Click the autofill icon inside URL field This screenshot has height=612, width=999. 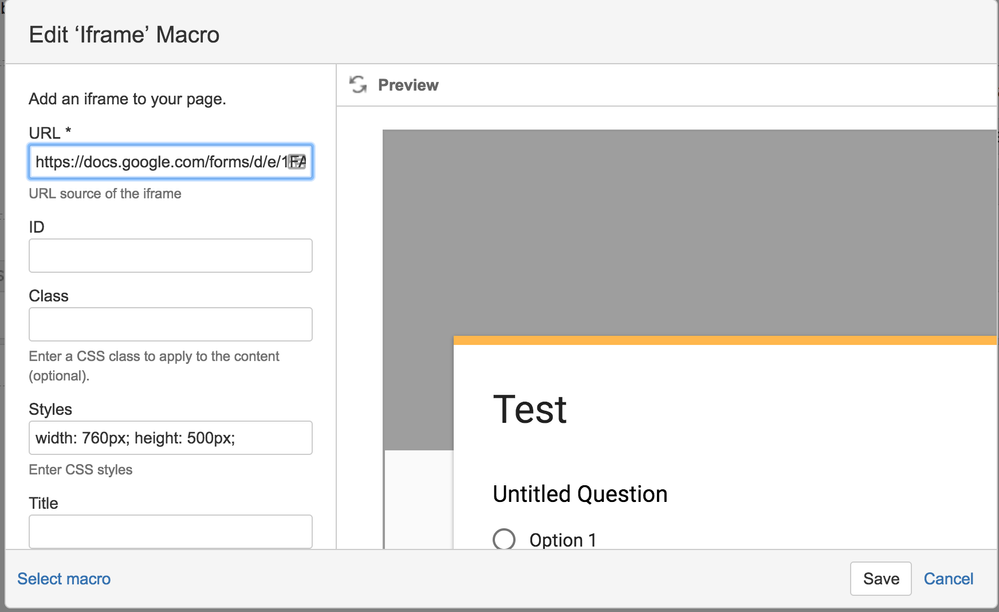(297, 162)
